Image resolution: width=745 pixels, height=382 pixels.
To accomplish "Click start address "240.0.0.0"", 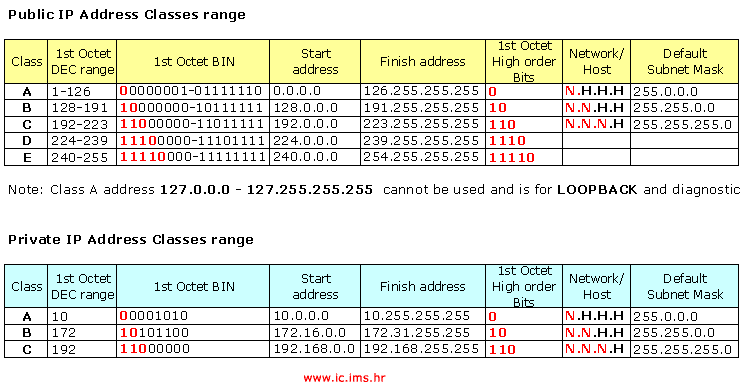I will point(305,157).
